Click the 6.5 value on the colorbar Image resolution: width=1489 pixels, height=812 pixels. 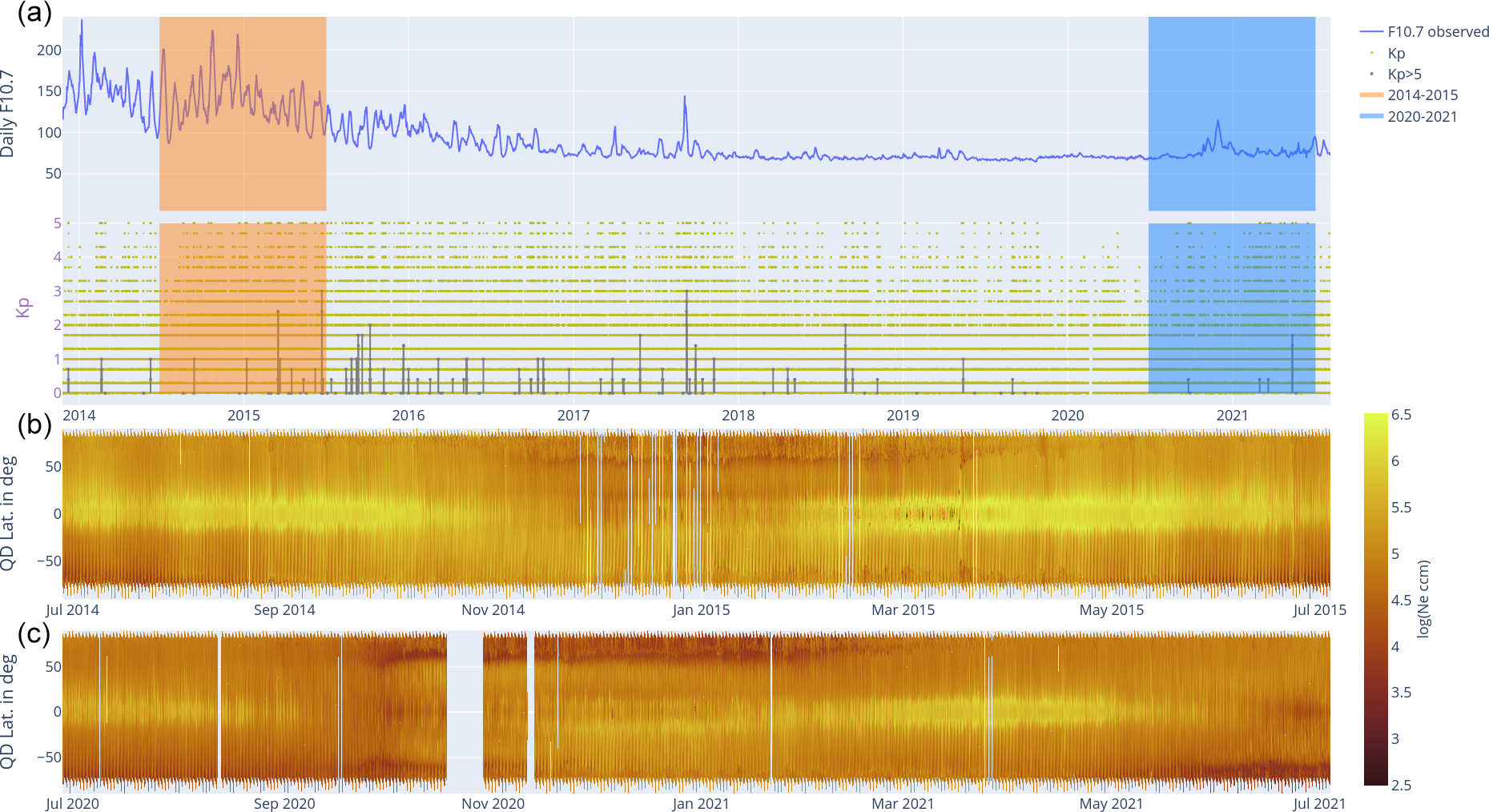[x=1401, y=415]
